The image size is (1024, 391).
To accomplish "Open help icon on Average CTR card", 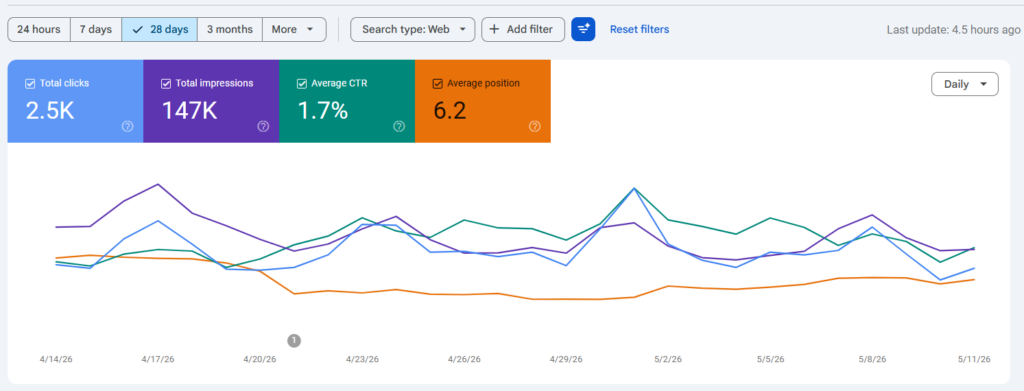I will (x=399, y=127).
